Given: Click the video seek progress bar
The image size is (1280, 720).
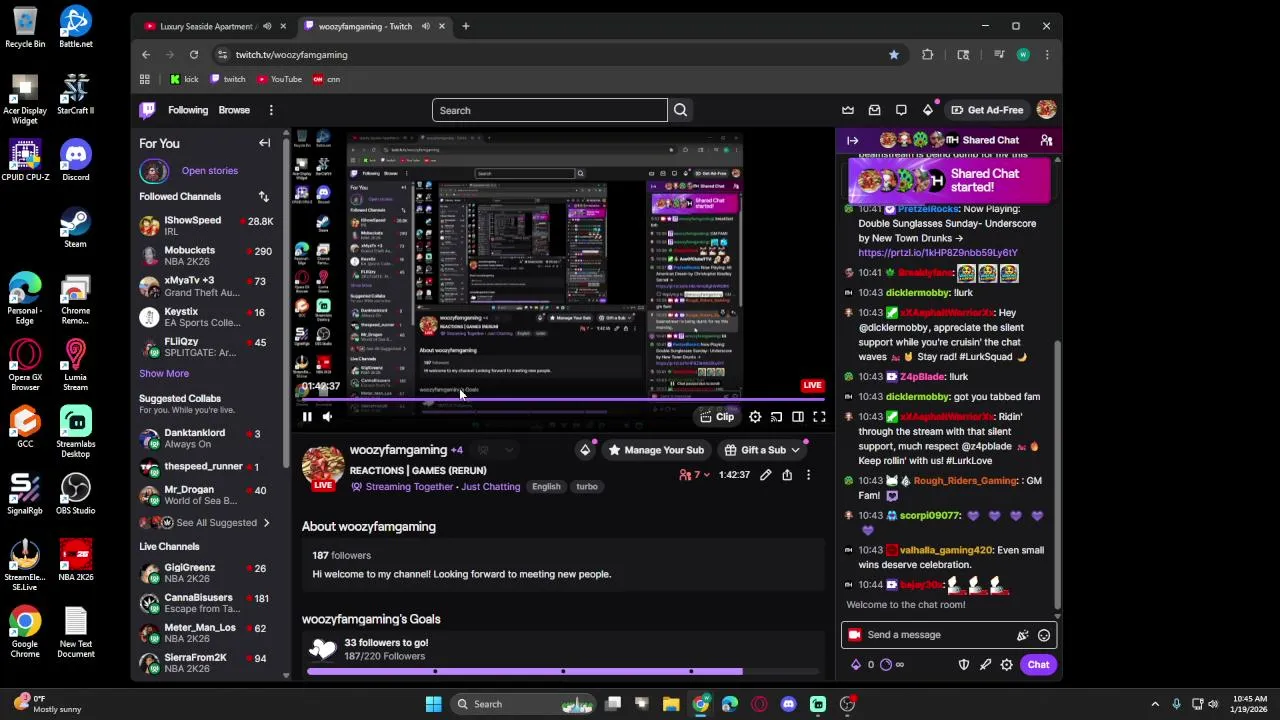Looking at the screenshot, I should pos(564,401).
